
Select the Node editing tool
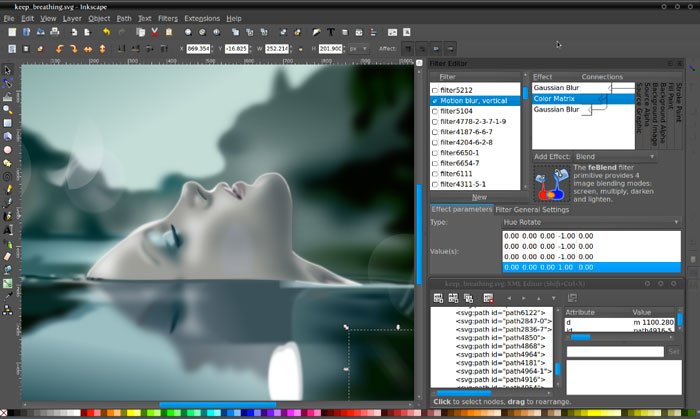click(x=8, y=83)
